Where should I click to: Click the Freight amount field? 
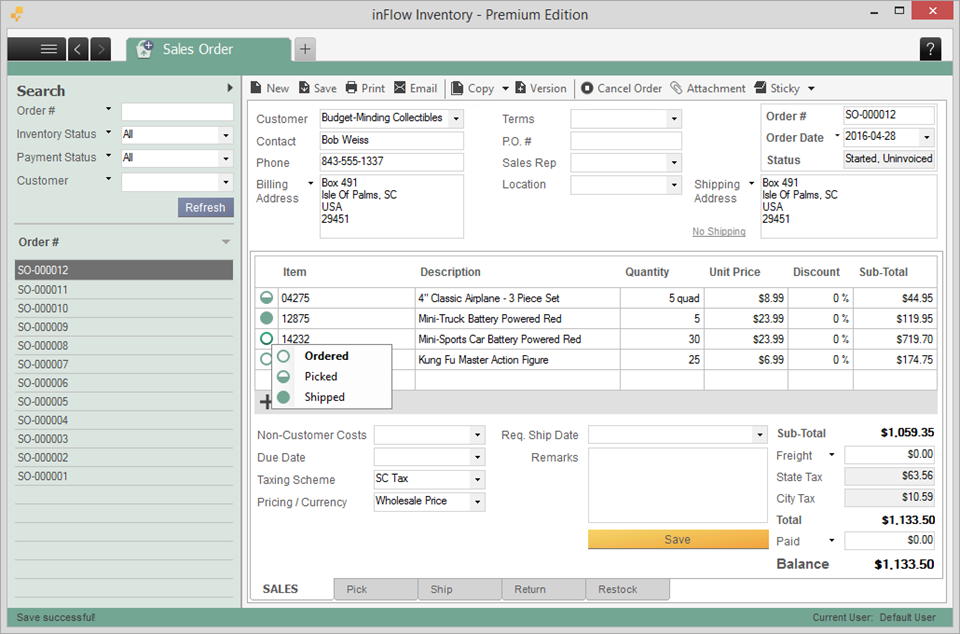pyautogui.click(x=890, y=455)
